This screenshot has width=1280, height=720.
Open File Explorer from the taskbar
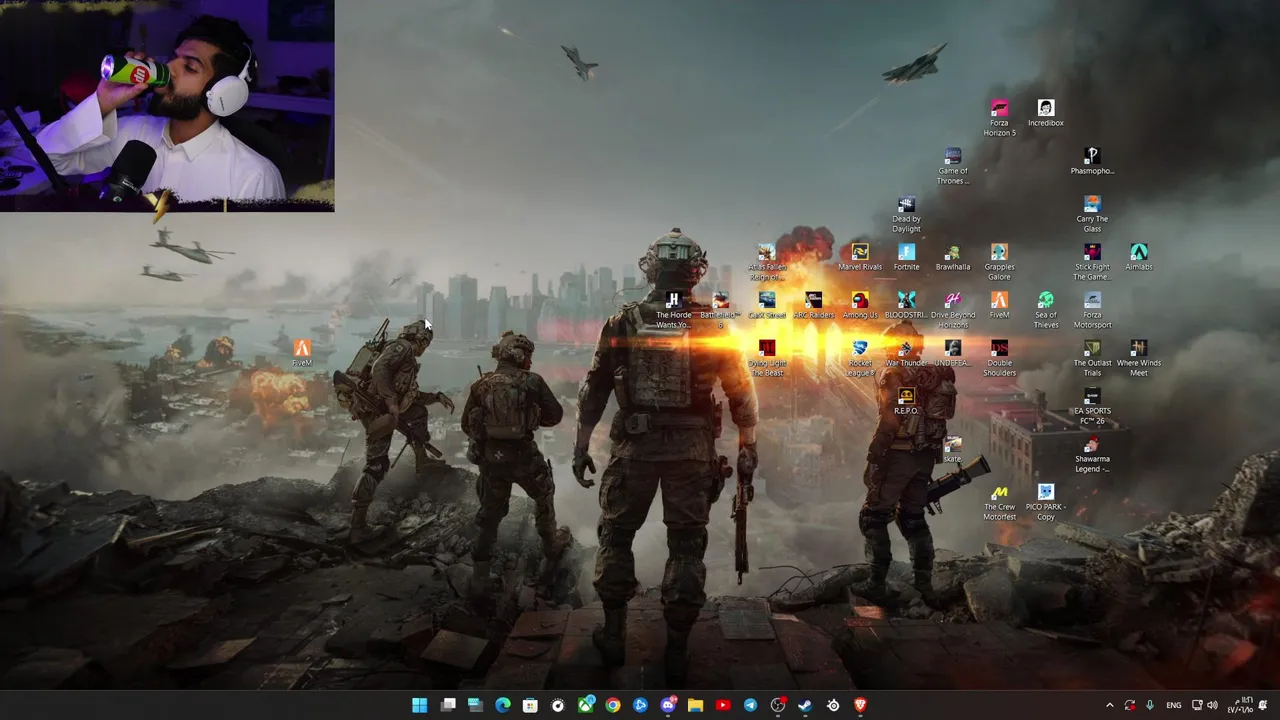695,705
